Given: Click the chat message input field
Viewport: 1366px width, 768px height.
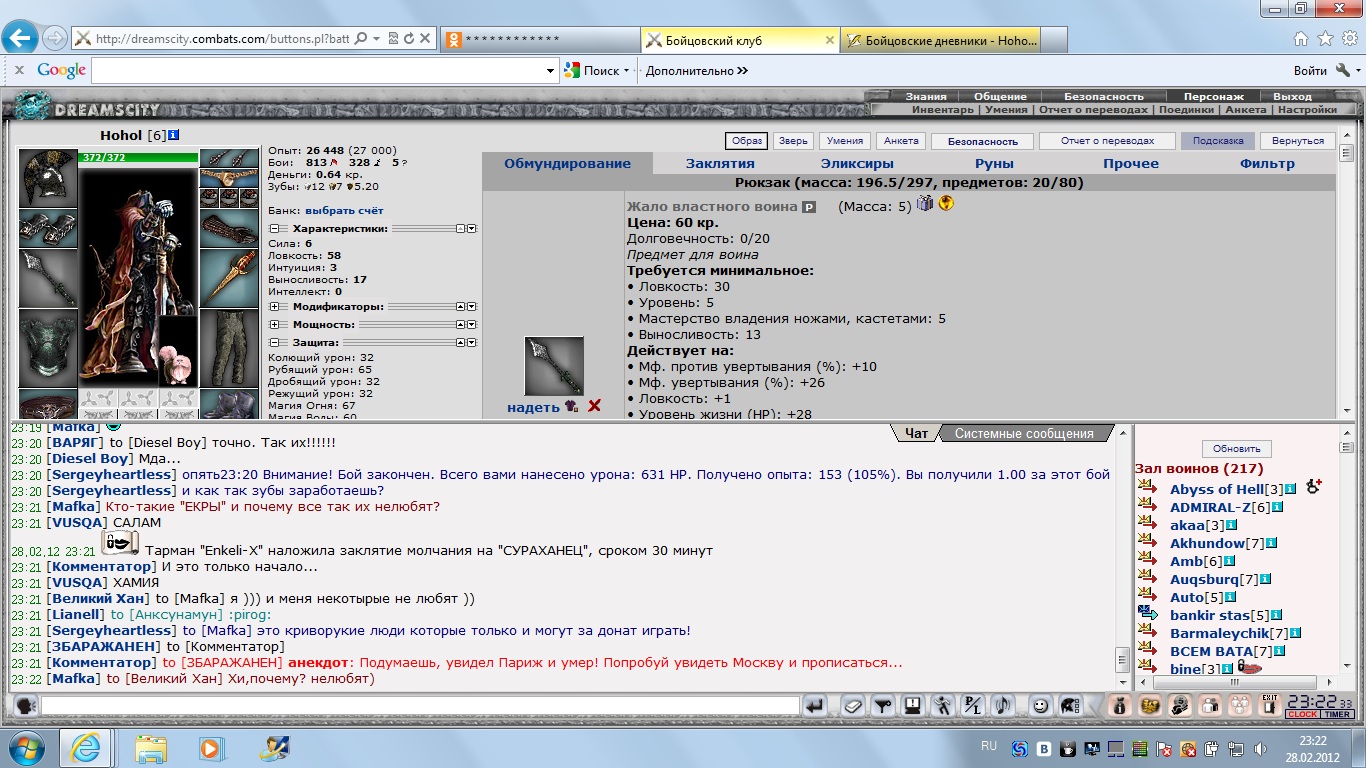Looking at the screenshot, I should point(420,706).
